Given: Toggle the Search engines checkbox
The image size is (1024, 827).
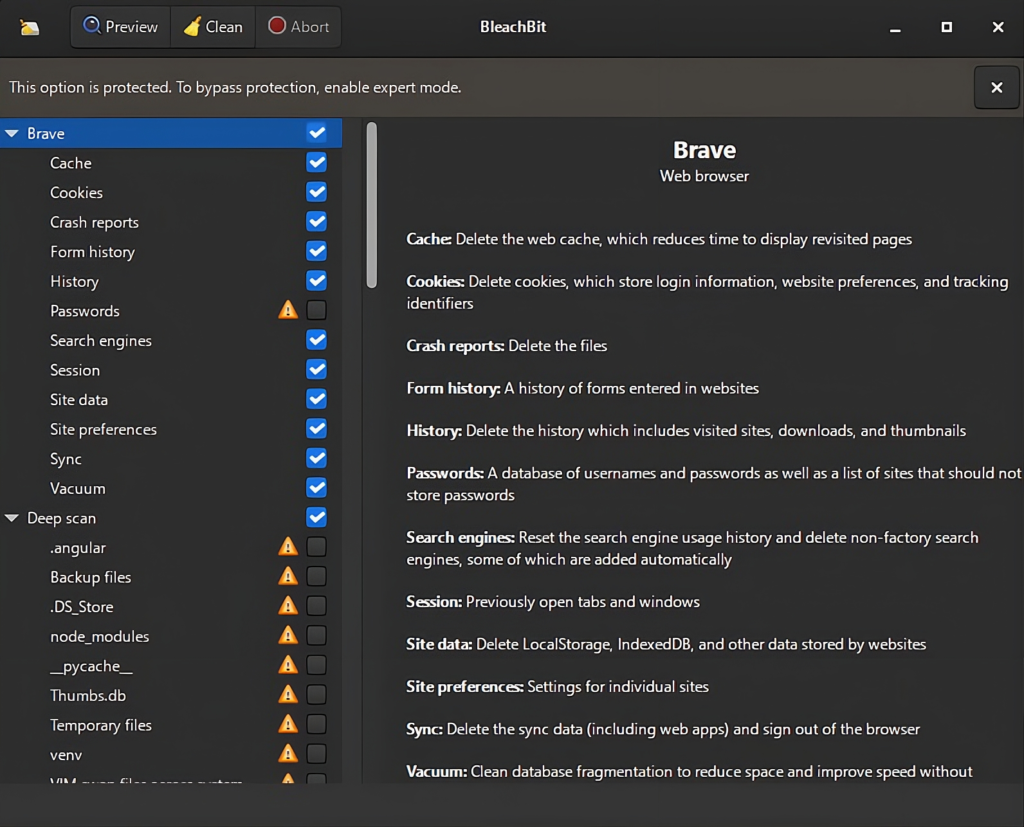Looking at the screenshot, I should (x=317, y=340).
